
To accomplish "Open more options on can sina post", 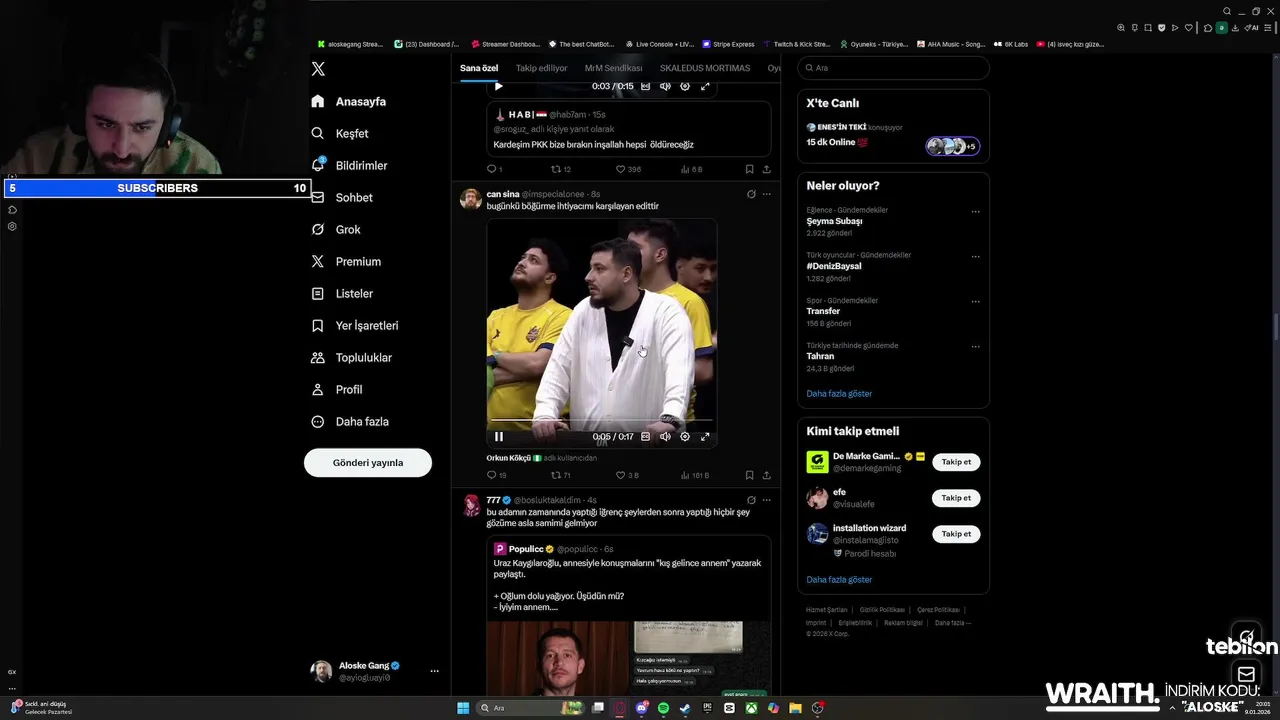I will pos(767,194).
